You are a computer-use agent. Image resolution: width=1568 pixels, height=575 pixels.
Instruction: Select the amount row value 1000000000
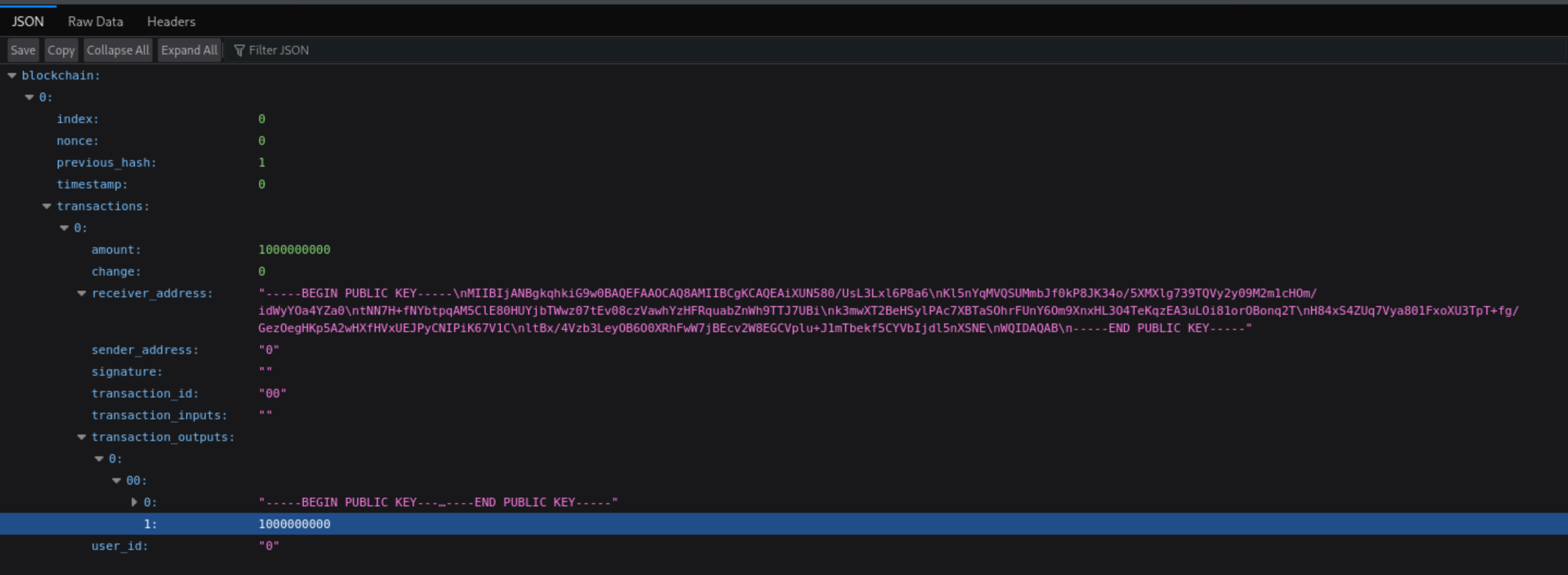point(294,249)
